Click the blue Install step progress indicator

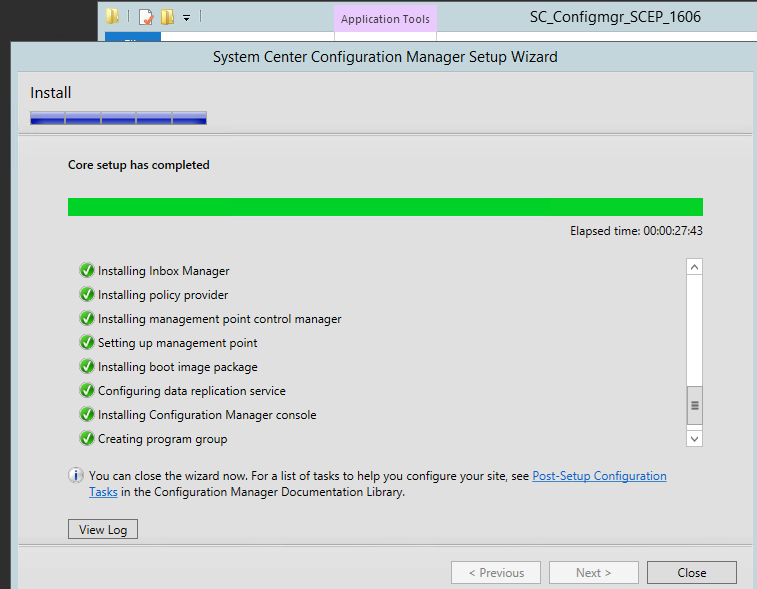point(118,118)
